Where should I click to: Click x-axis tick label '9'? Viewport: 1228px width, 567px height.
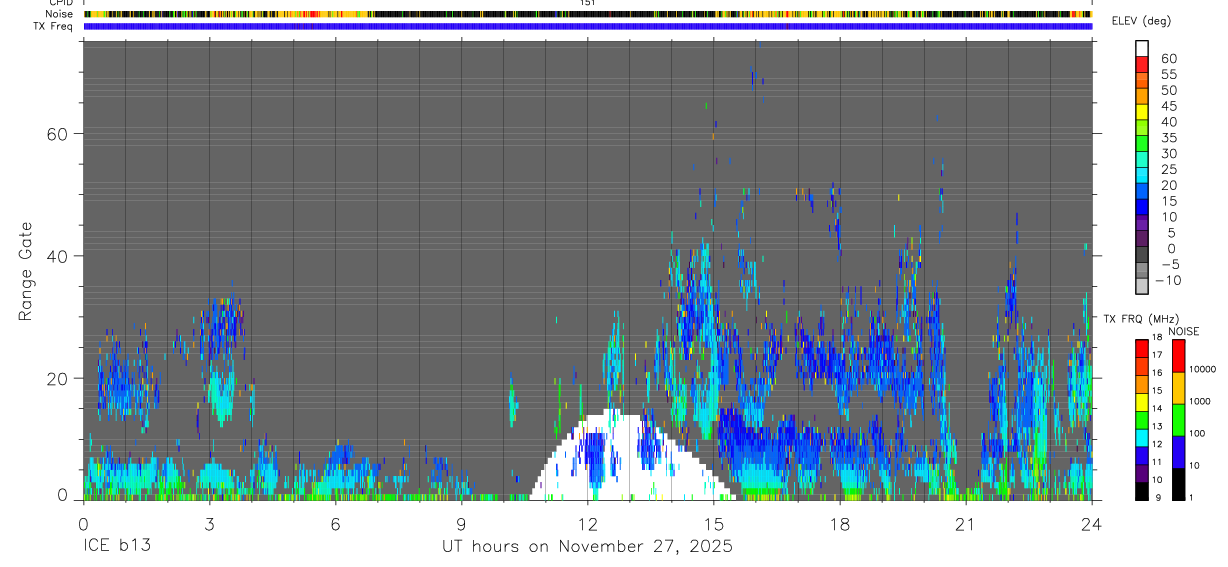[462, 524]
